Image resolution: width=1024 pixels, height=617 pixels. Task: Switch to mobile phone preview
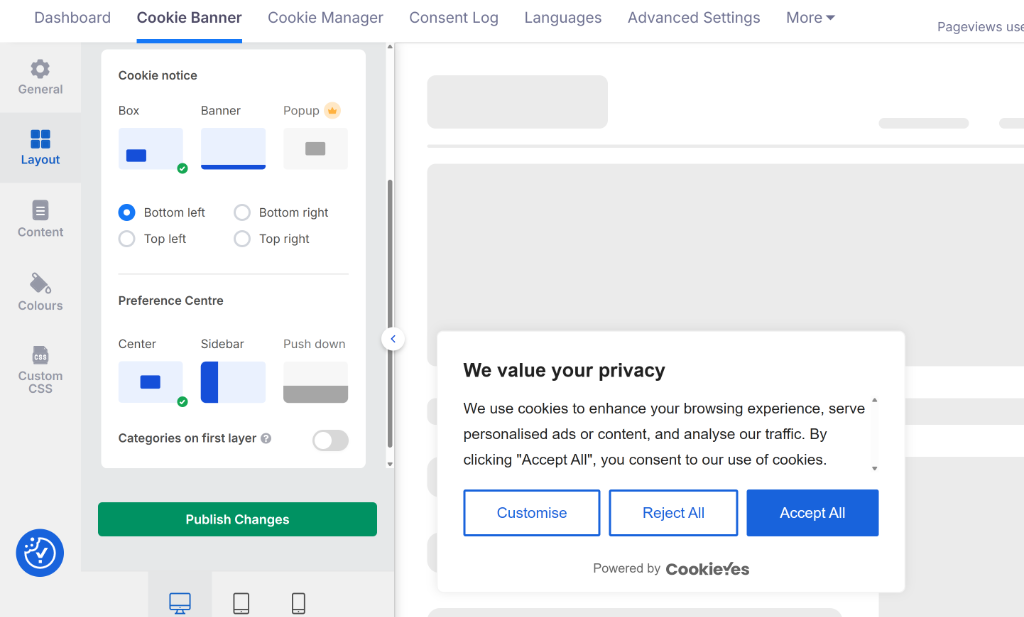298,603
